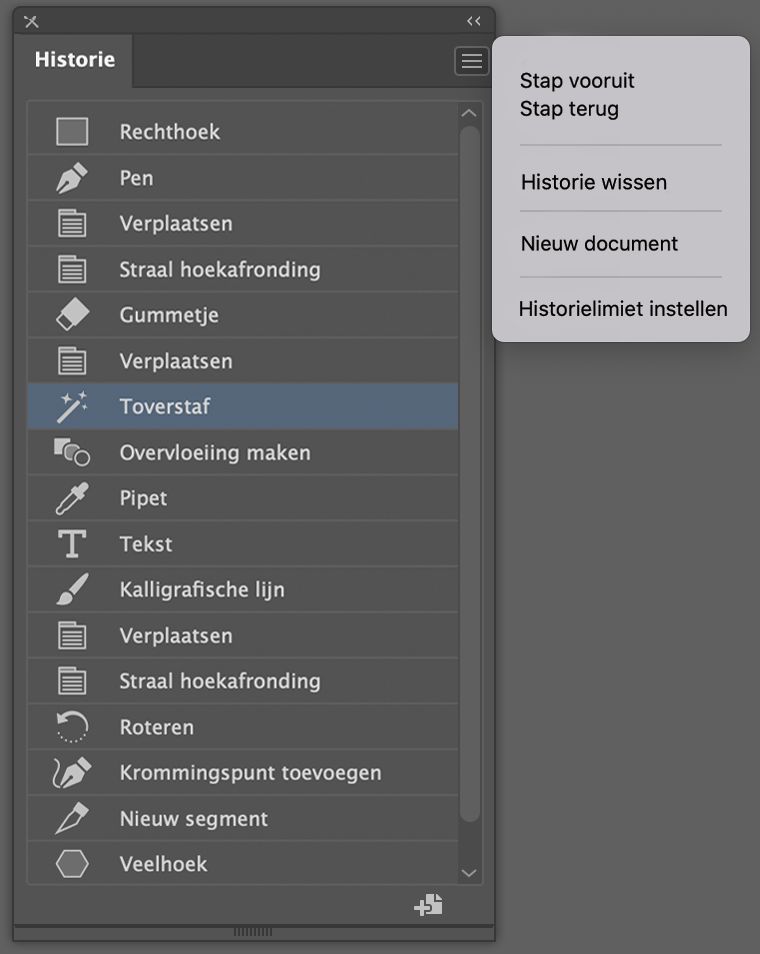Open the Historie panel hamburger menu

pyautogui.click(x=471, y=61)
